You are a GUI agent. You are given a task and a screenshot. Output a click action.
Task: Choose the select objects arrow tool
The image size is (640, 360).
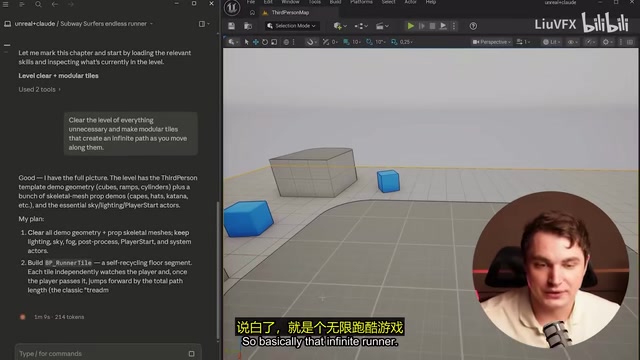246,42
